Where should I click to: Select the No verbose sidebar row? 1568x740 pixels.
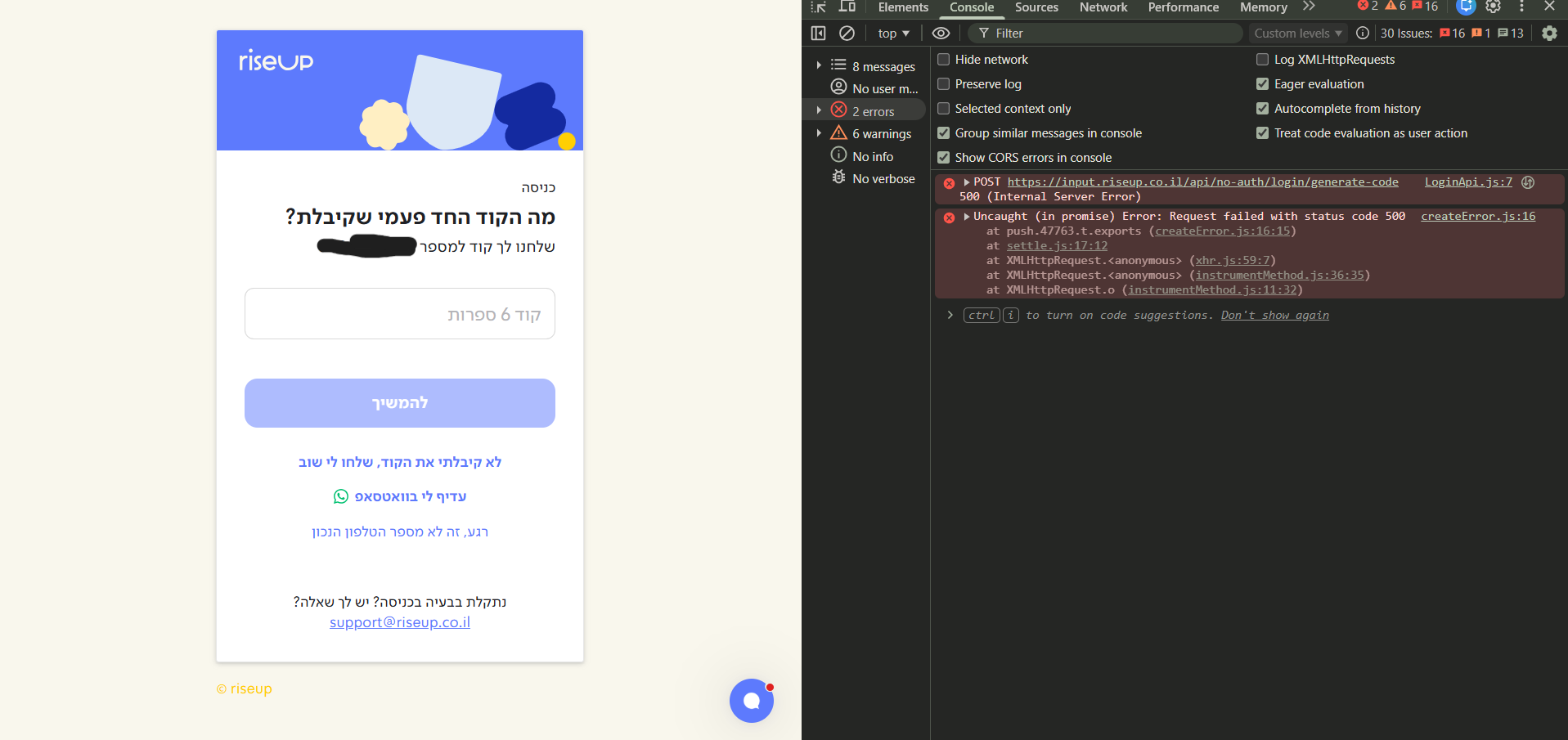[874, 178]
